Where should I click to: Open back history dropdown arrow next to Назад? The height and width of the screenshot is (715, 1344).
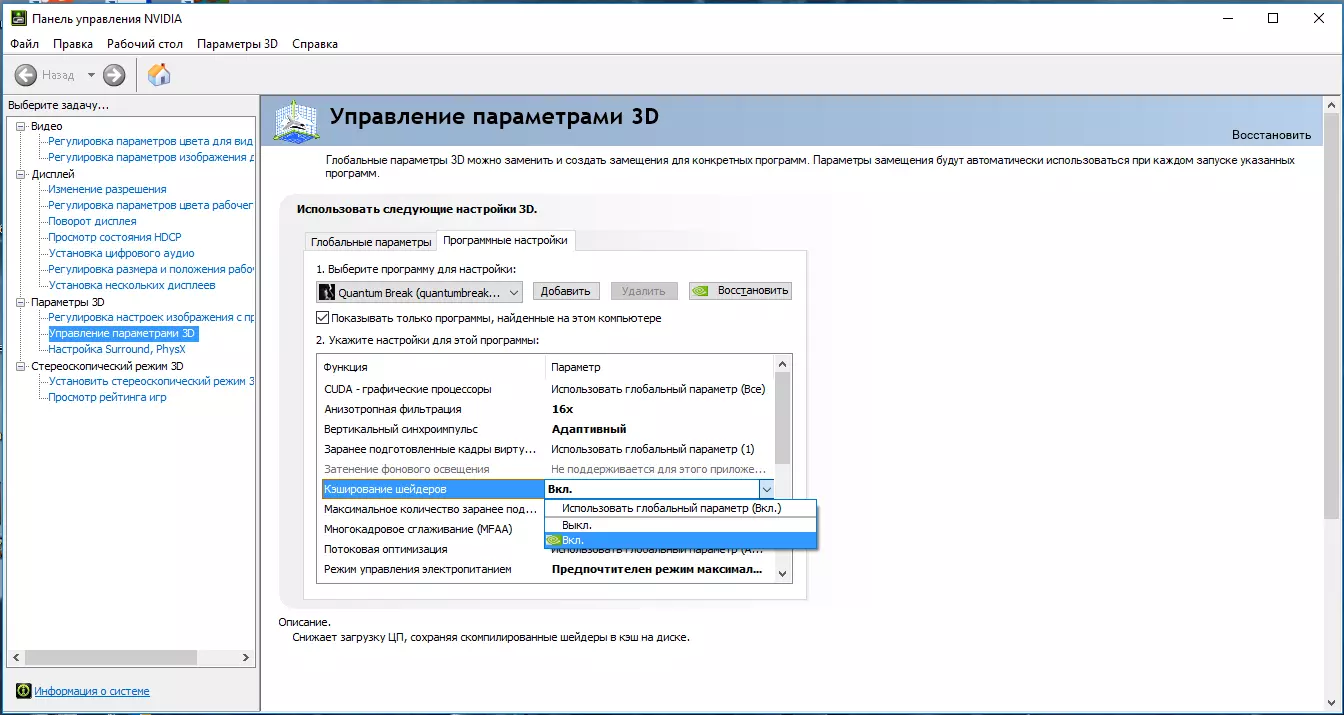click(91, 75)
